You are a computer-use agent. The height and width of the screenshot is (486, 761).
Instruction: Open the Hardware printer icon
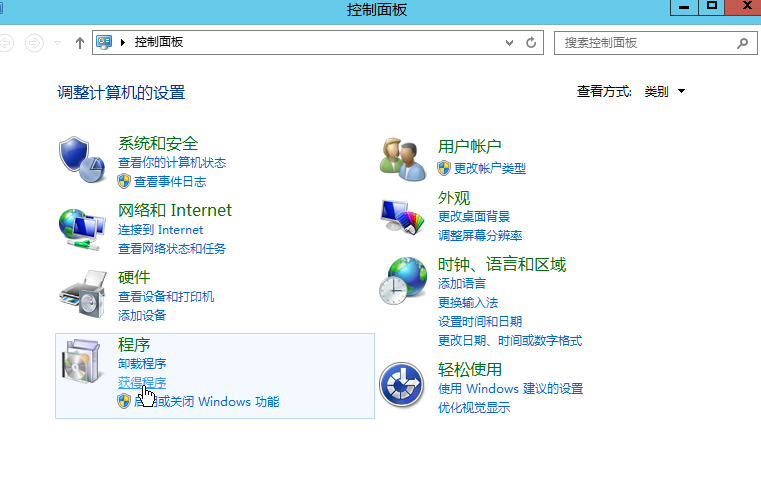click(x=83, y=294)
